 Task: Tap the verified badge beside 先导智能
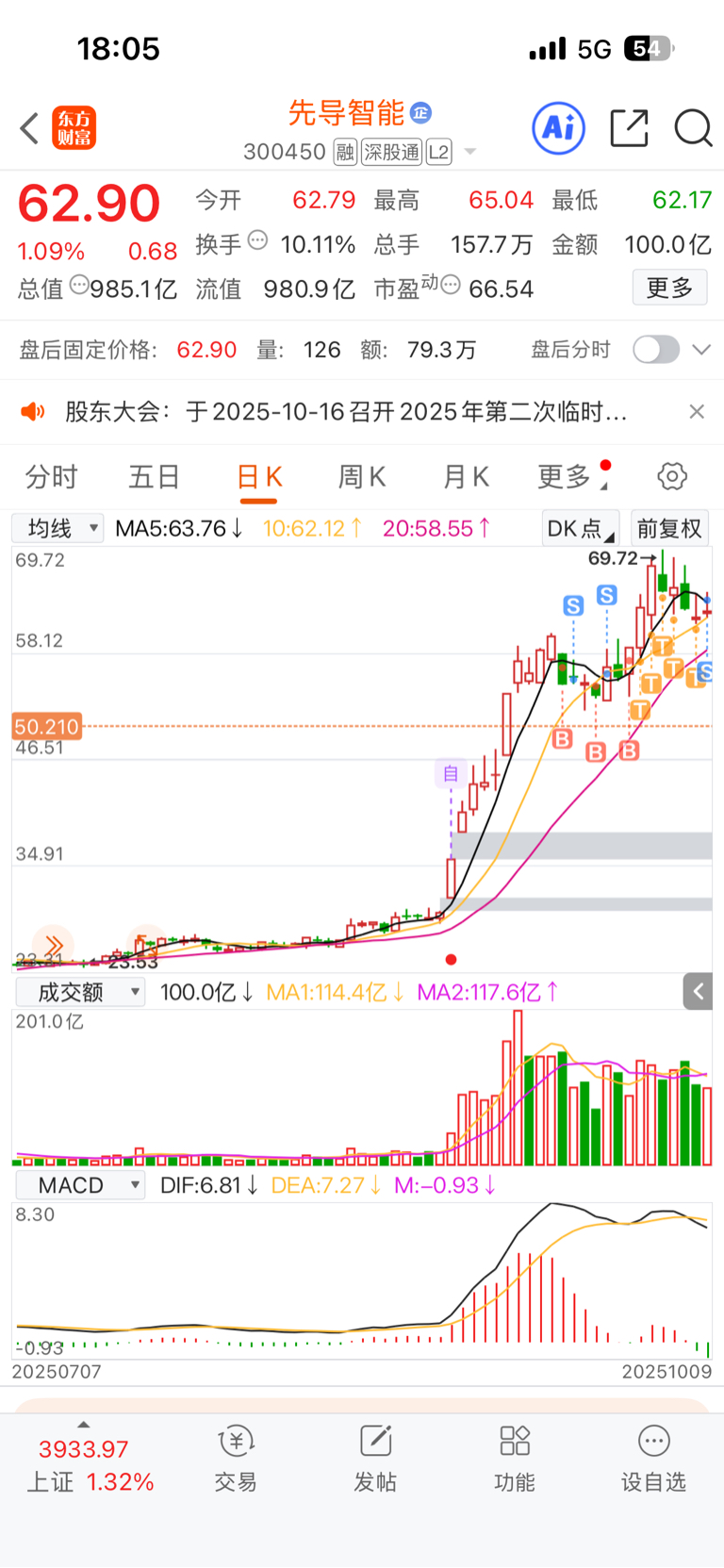point(421,112)
